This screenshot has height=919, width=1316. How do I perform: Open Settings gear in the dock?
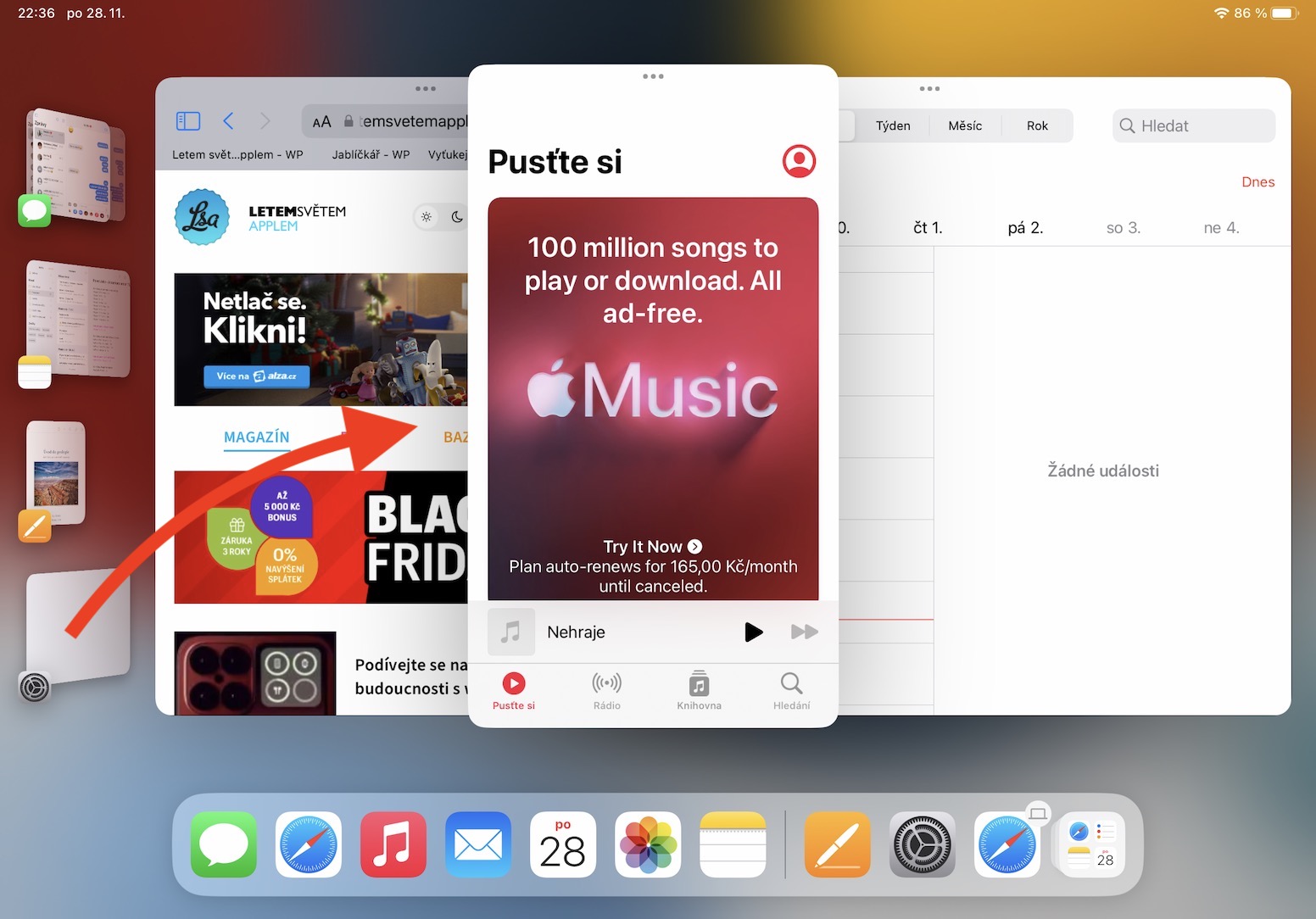tap(923, 844)
